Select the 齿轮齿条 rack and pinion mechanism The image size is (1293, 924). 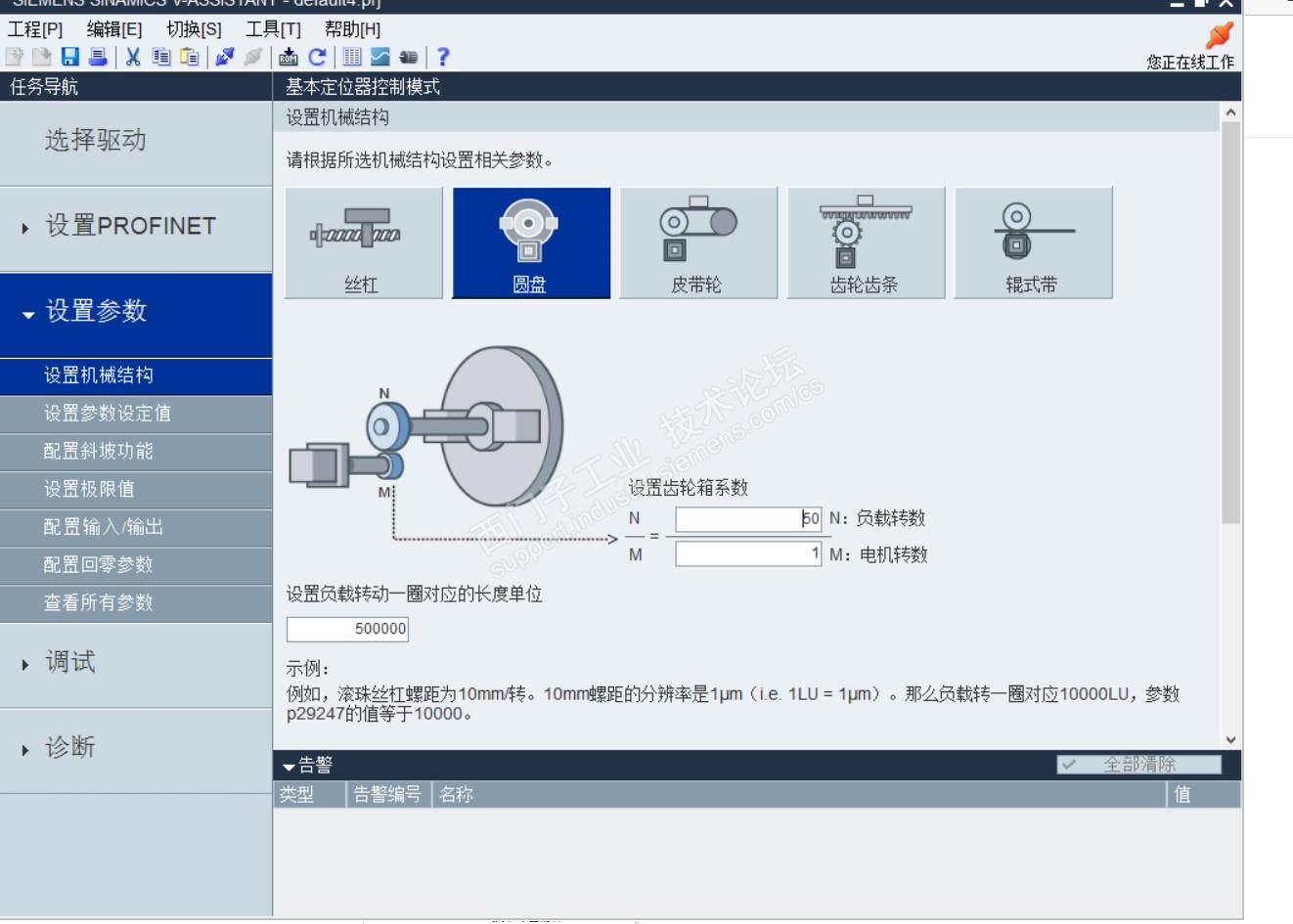click(x=866, y=242)
